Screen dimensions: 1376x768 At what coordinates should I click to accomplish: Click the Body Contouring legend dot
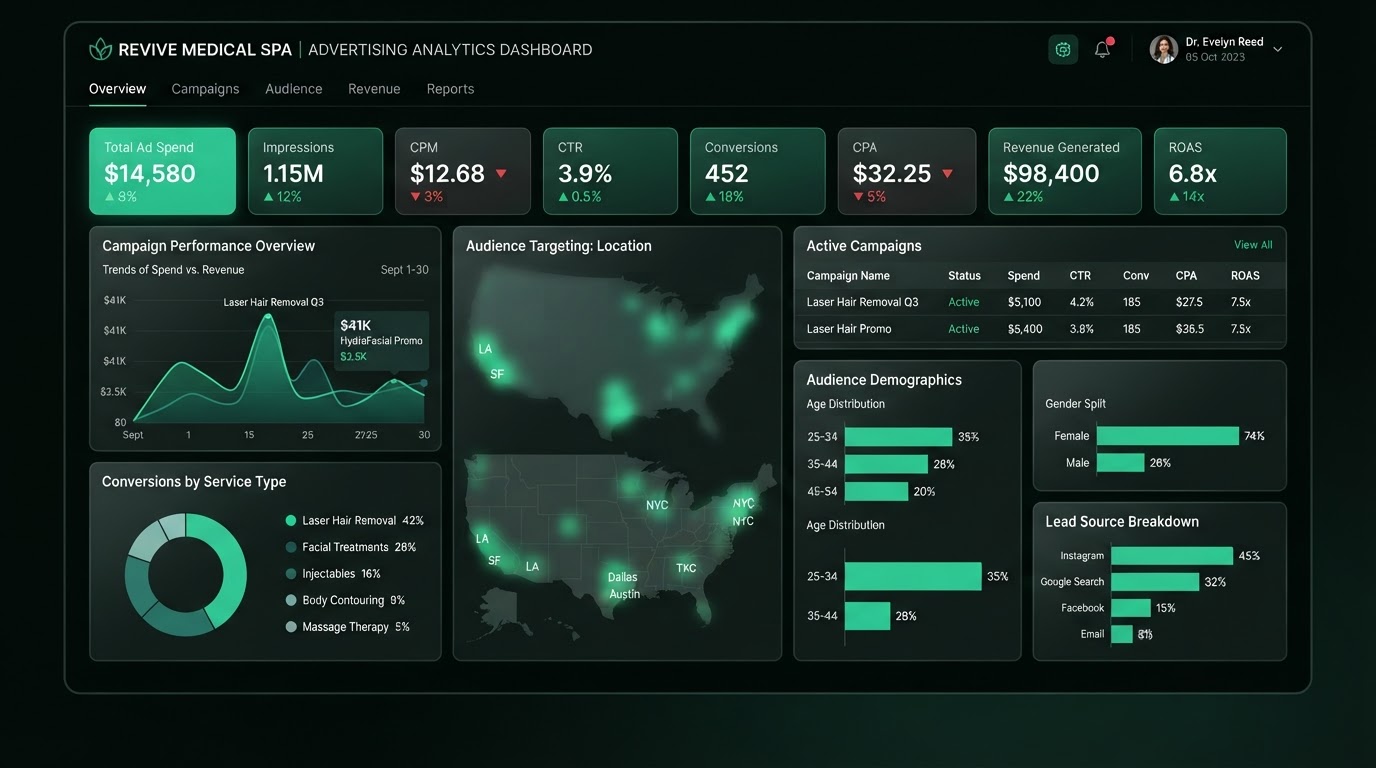[x=291, y=600]
